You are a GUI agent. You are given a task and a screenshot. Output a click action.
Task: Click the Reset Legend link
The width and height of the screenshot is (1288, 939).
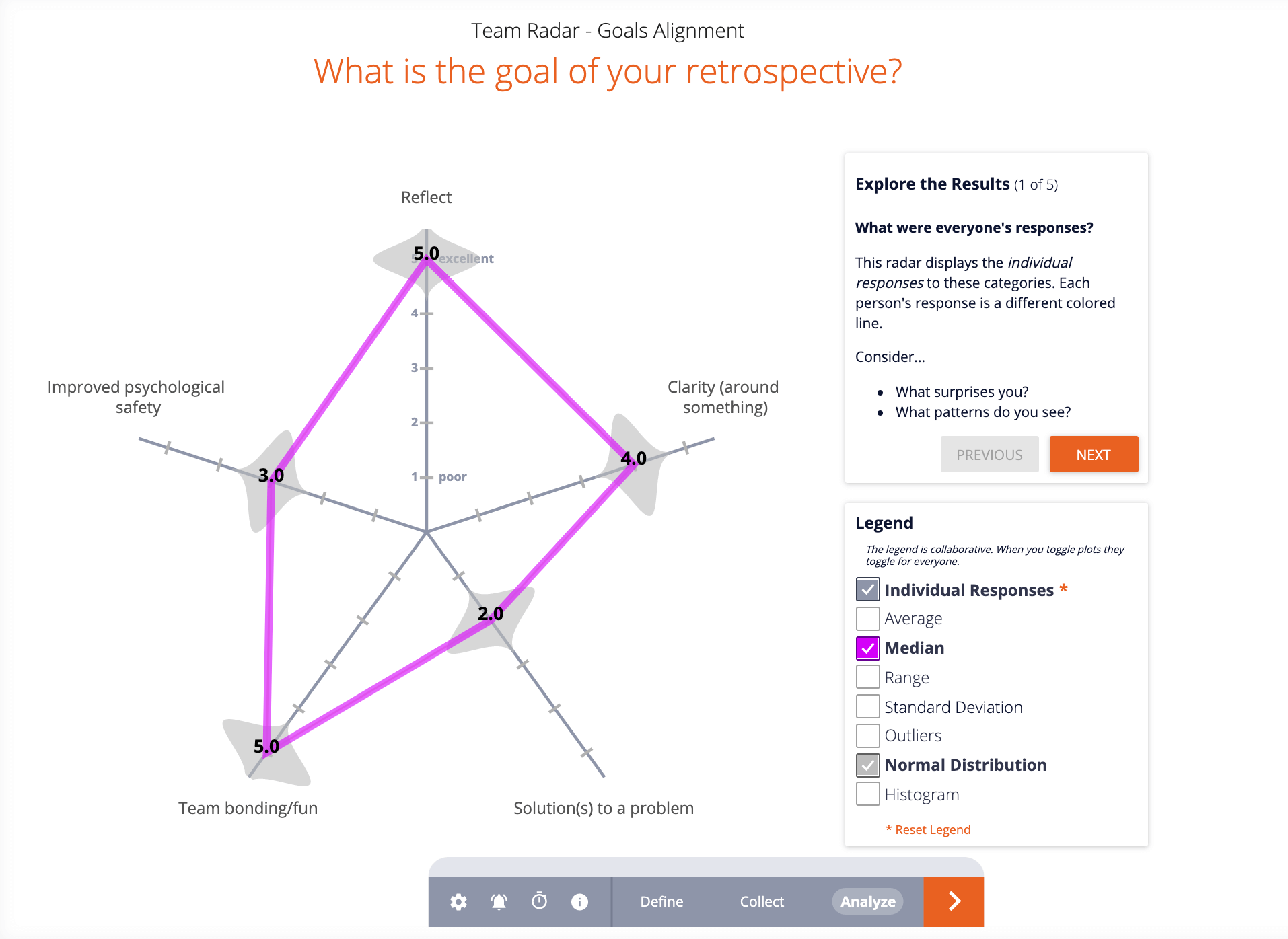point(929,829)
